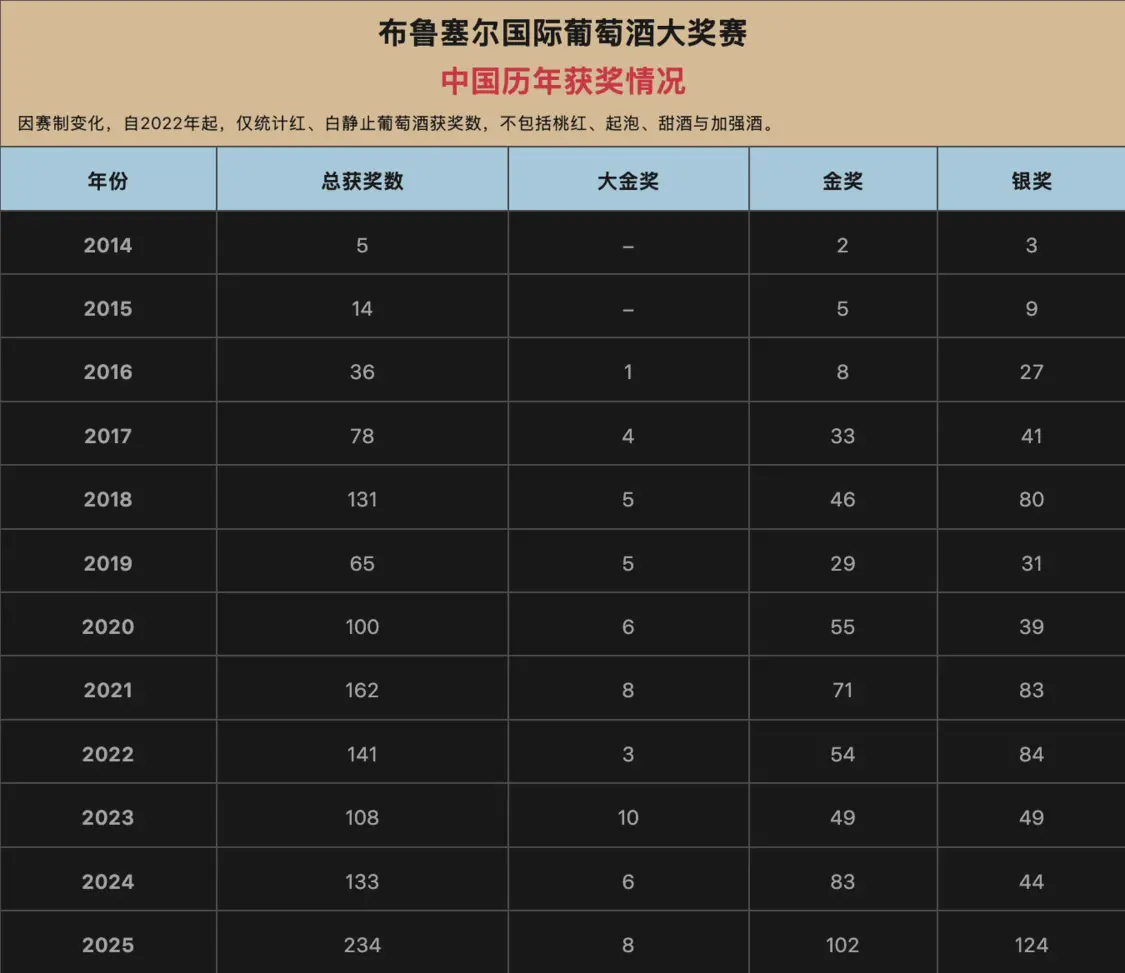Screen dimensions: 1125x973
Task: Select 2025 total awards value 234
Action: 362,945
